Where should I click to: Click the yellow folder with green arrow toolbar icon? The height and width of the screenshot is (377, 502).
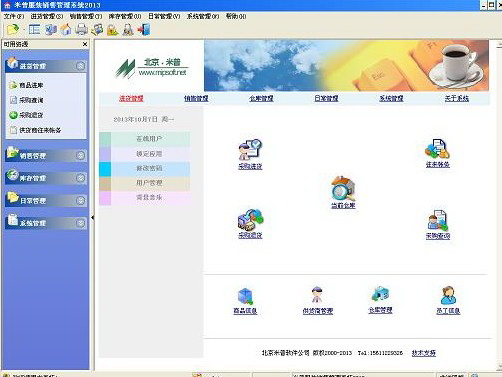pyautogui.click(x=13, y=30)
